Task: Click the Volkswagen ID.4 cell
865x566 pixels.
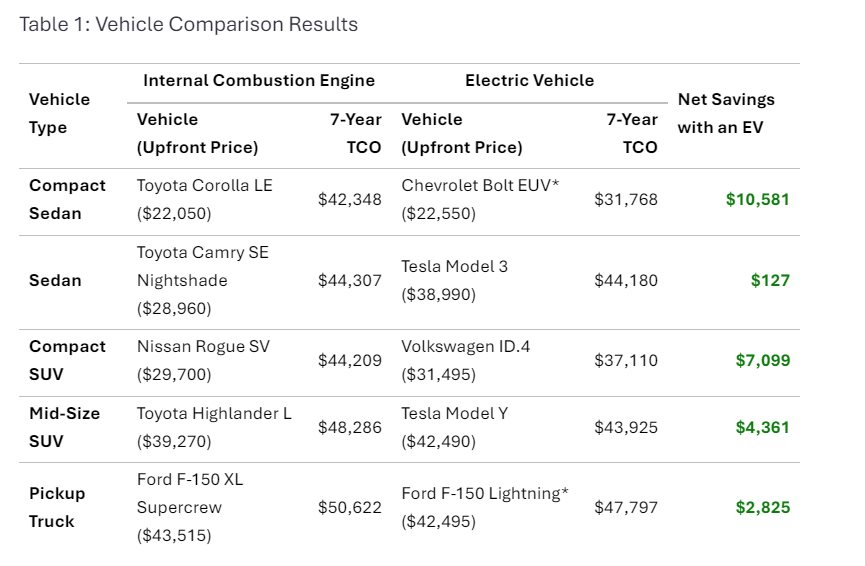Action: coord(465,360)
